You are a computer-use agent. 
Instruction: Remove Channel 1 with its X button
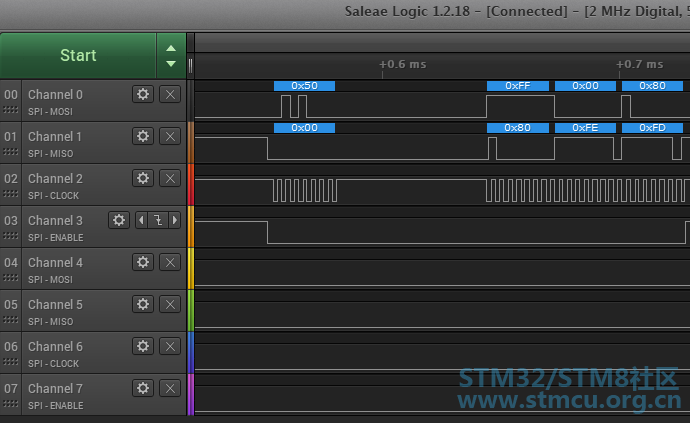pos(170,136)
